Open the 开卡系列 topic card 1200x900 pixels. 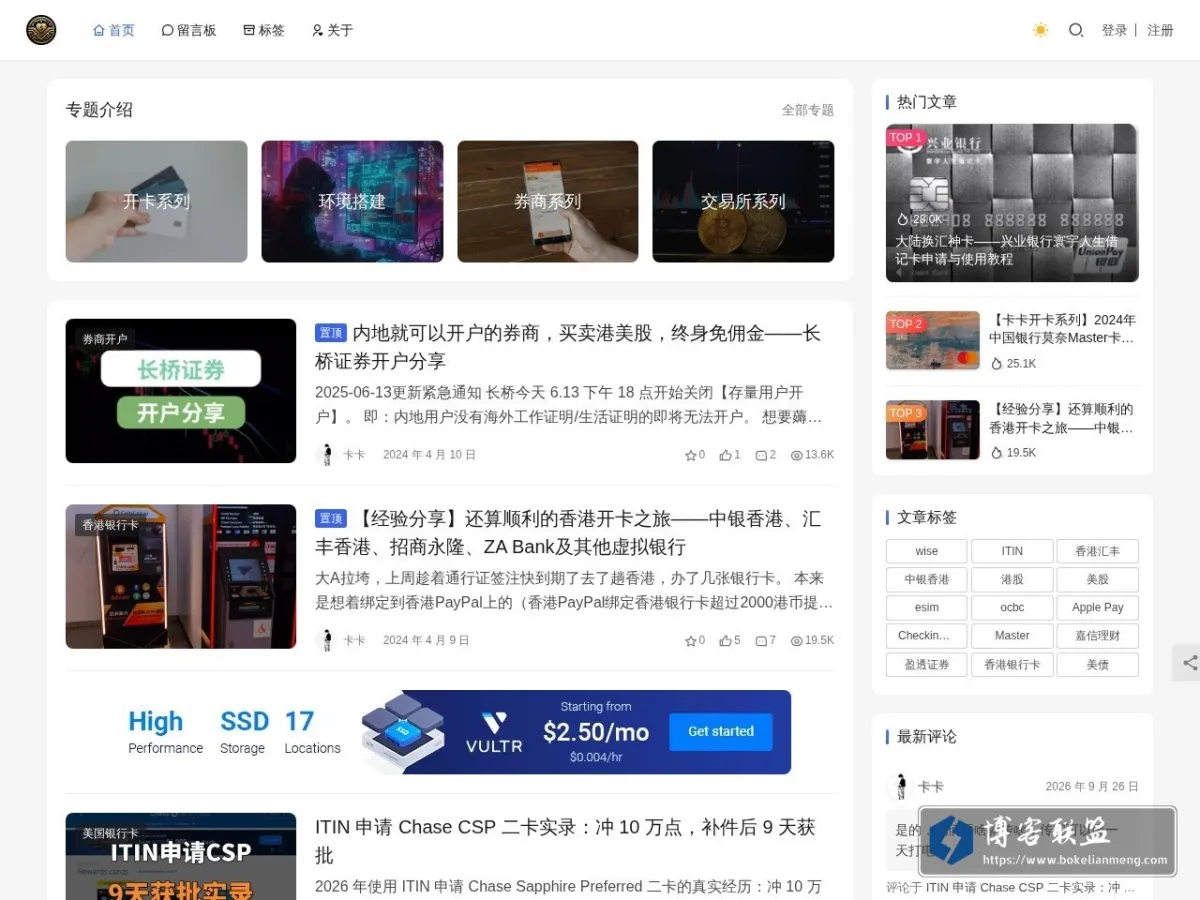coord(156,201)
